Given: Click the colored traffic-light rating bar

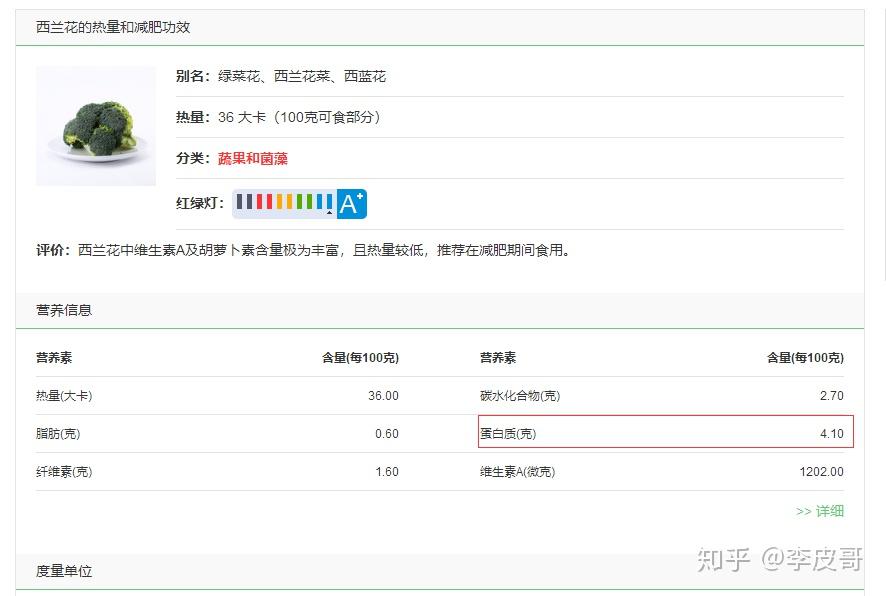Looking at the screenshot, I should pyautogui.click(x=285, y=203).
